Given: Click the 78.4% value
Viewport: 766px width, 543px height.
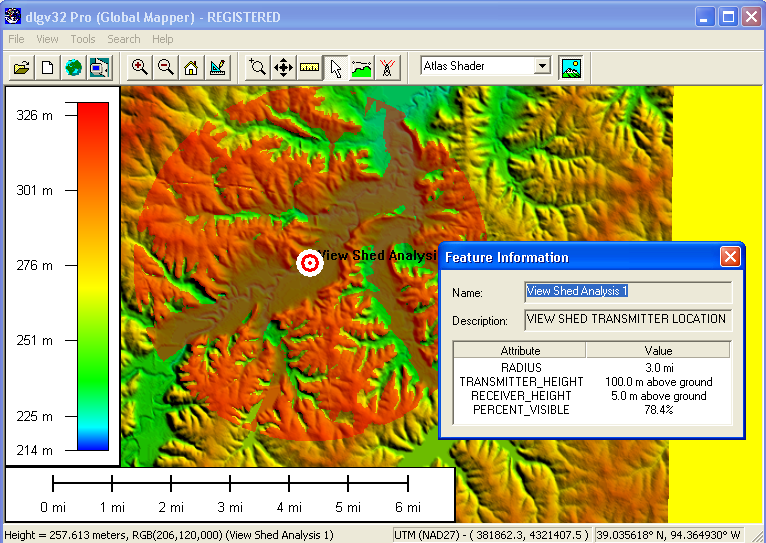Looking at the screenshot, I should 659,410.
